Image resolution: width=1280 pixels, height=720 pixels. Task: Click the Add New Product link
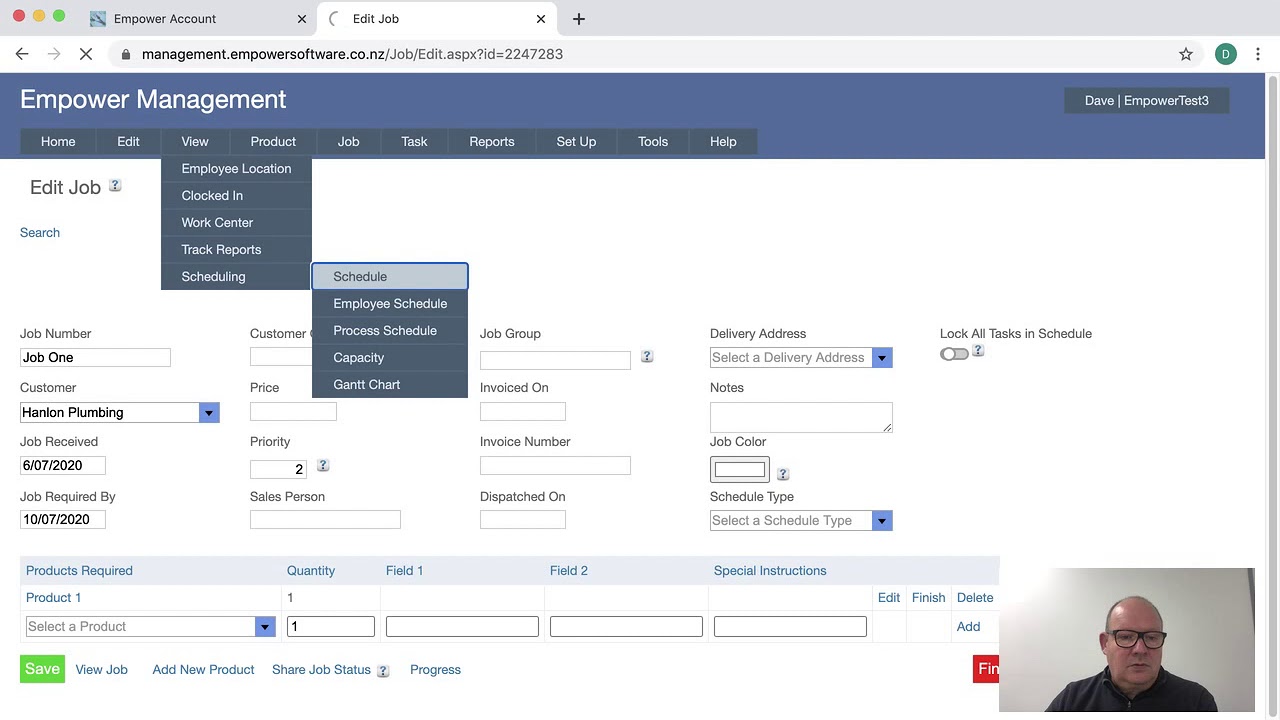[203, 670]
